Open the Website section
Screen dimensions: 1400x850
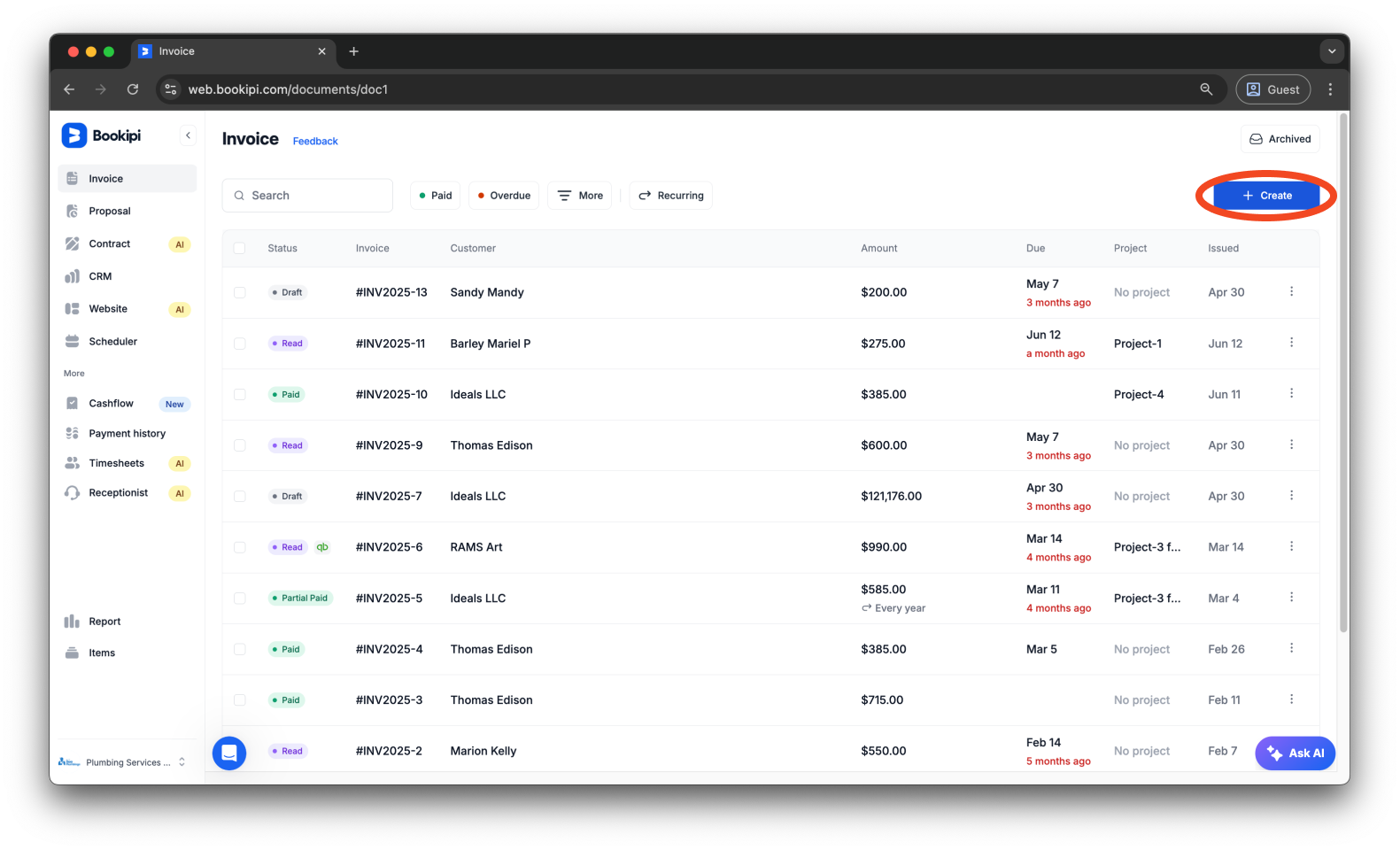[128, 309]
